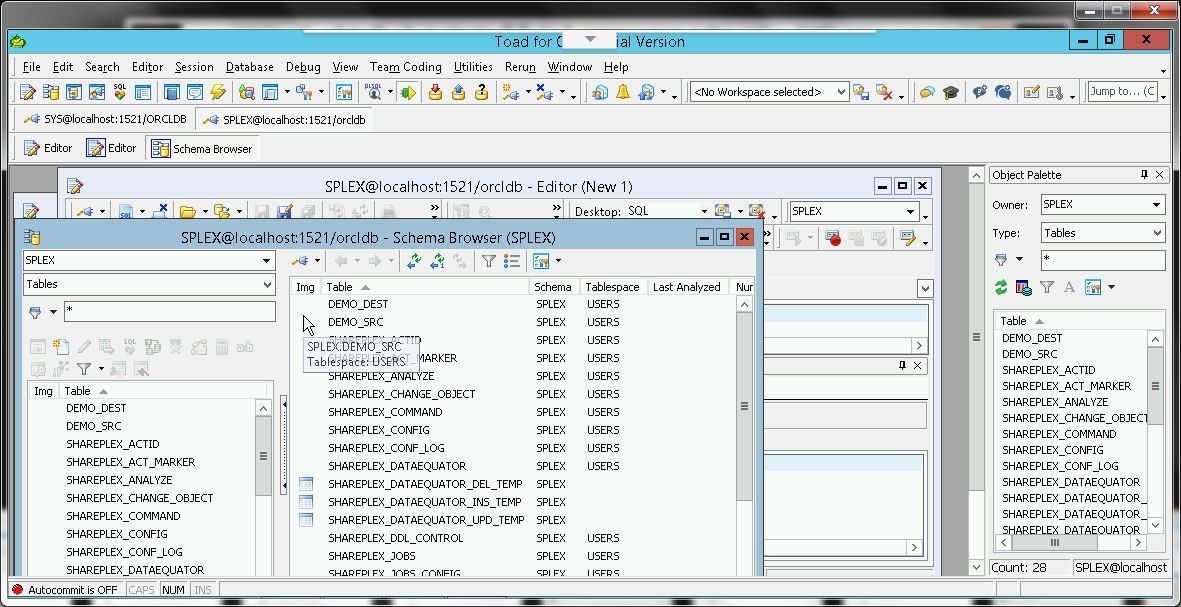Click the letter A icon in the Object Palette
This screenshot has width=1181, height=607.
click(x=1069, y=287)
